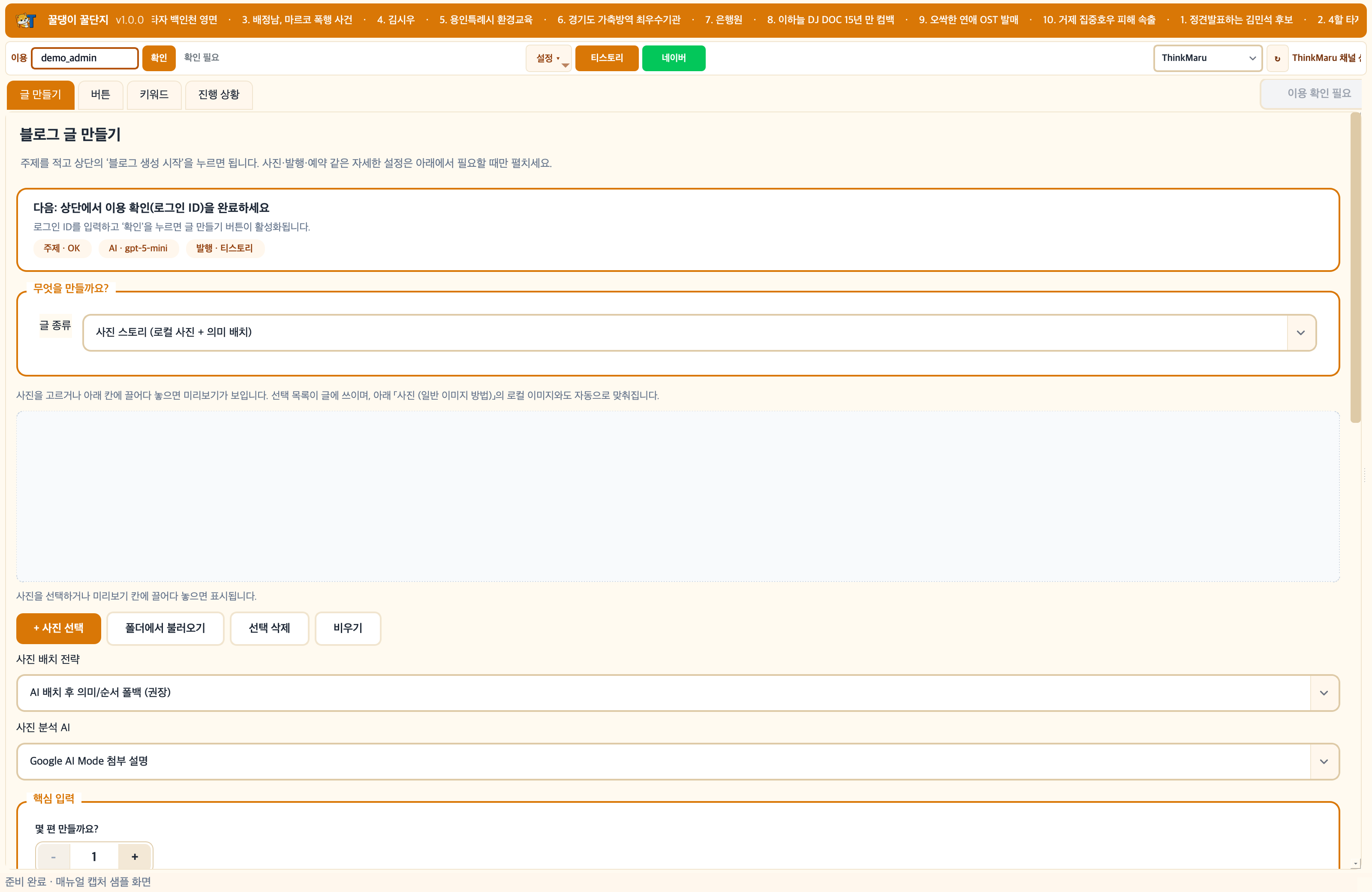Click the 폴더에서 불러오기 button

[165, 628]
